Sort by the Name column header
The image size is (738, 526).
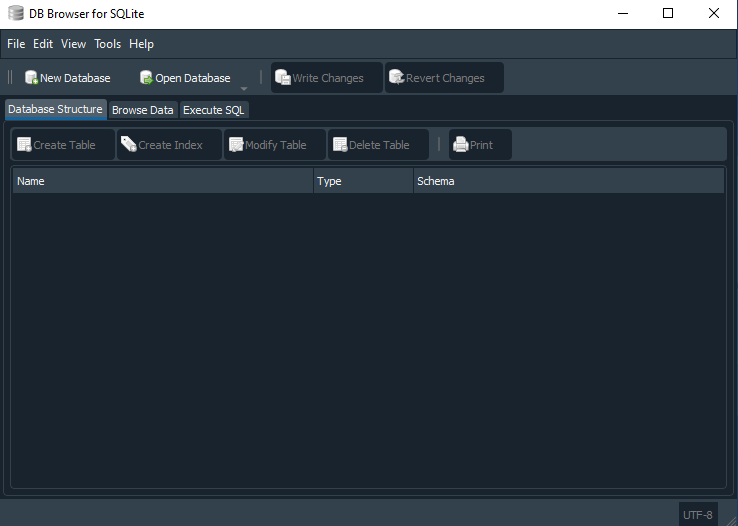point(163,181)
